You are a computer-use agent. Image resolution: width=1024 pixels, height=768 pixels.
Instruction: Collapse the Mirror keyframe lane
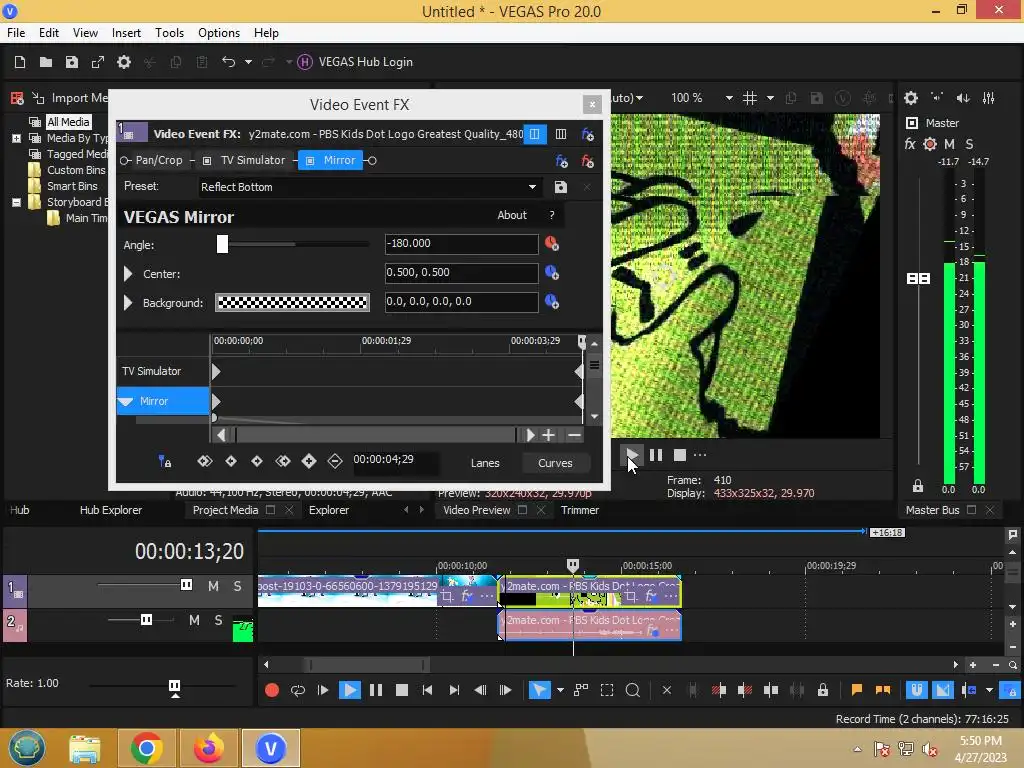pyautogui.click(x=126, y=401)
